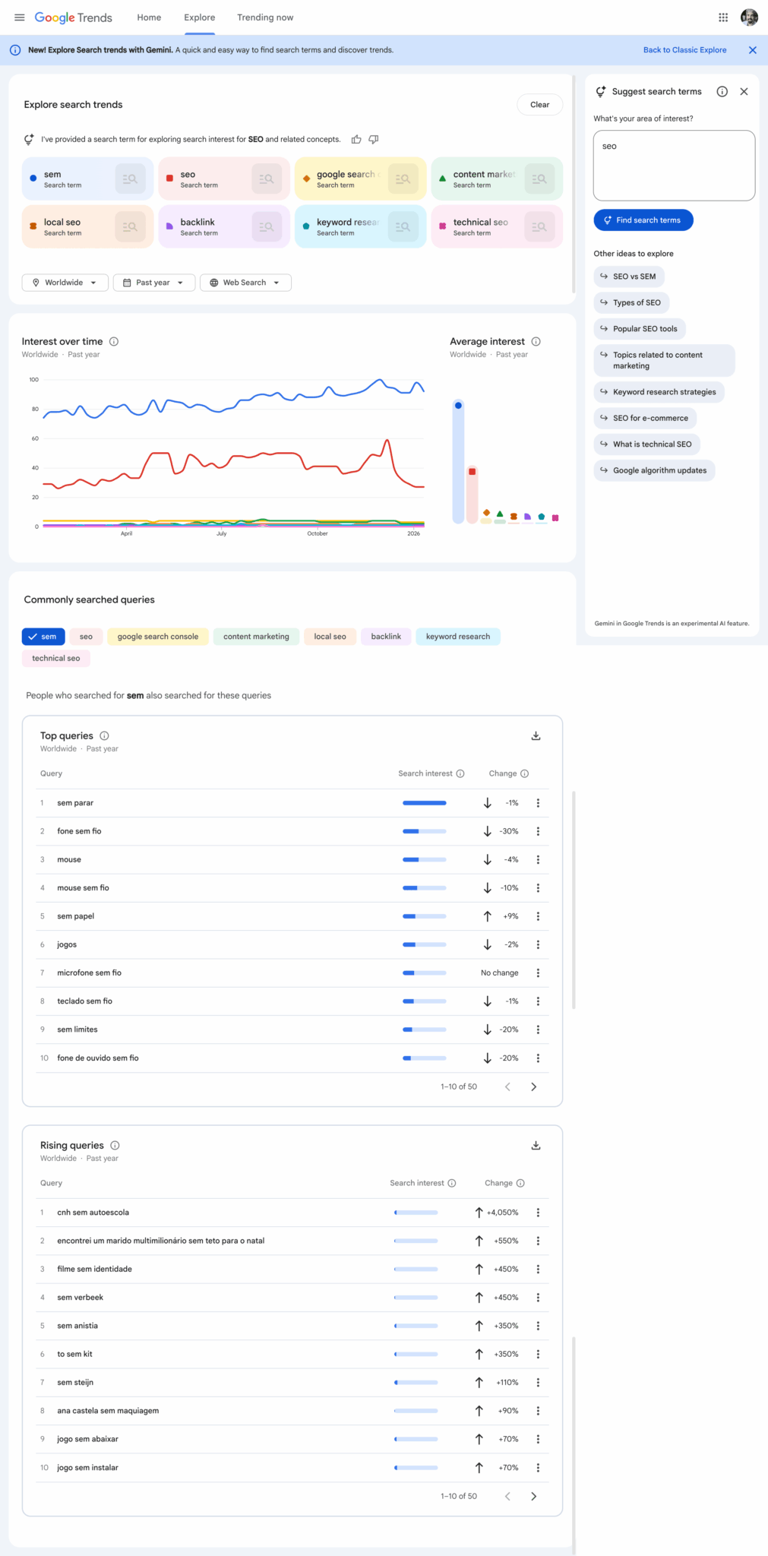Open the Worldwide location dropdown
This screenshot has height=1556, width=768.
(64, 282)
